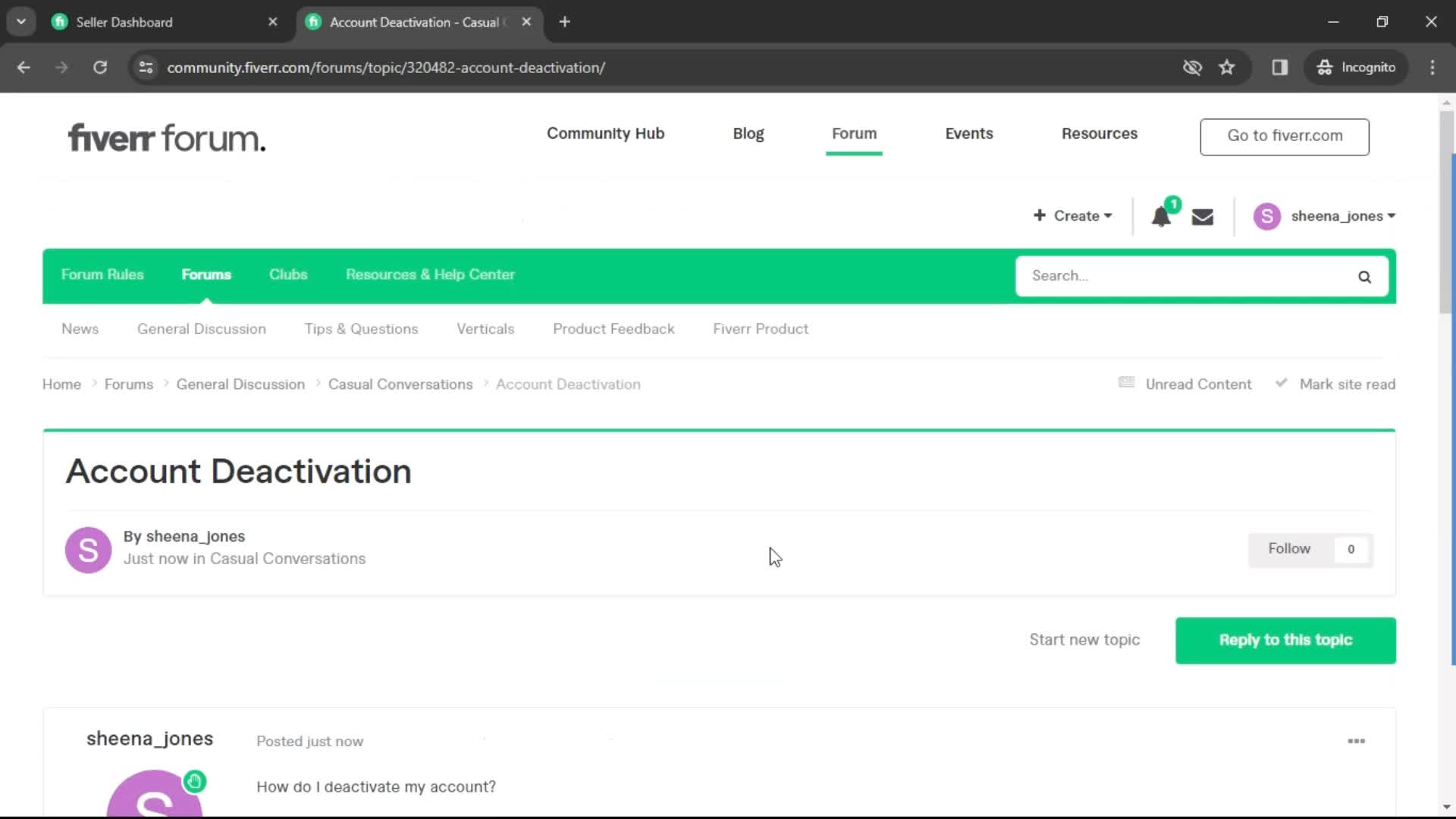Click the Fiverr forum logo
The height and width of the screenshot is (819, 1456).
[x=167, y=138]
